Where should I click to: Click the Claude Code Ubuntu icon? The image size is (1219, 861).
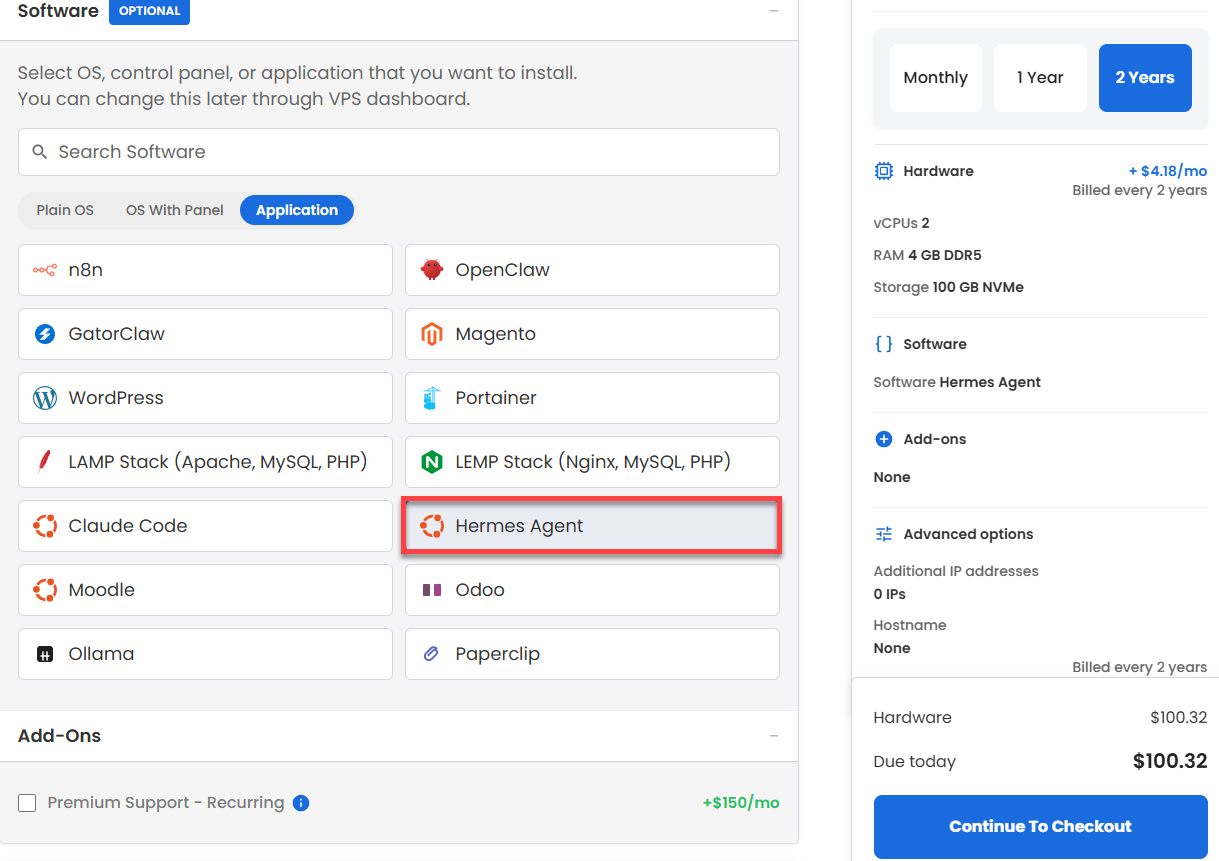(44, 526)
